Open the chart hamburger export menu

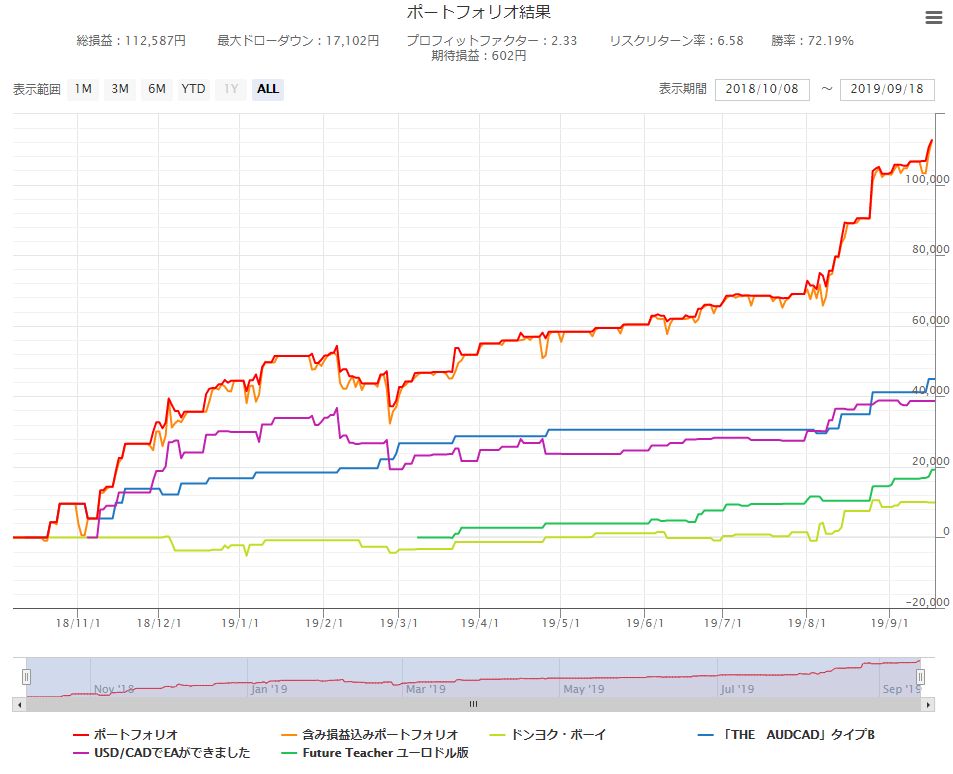tap(934, 18)
